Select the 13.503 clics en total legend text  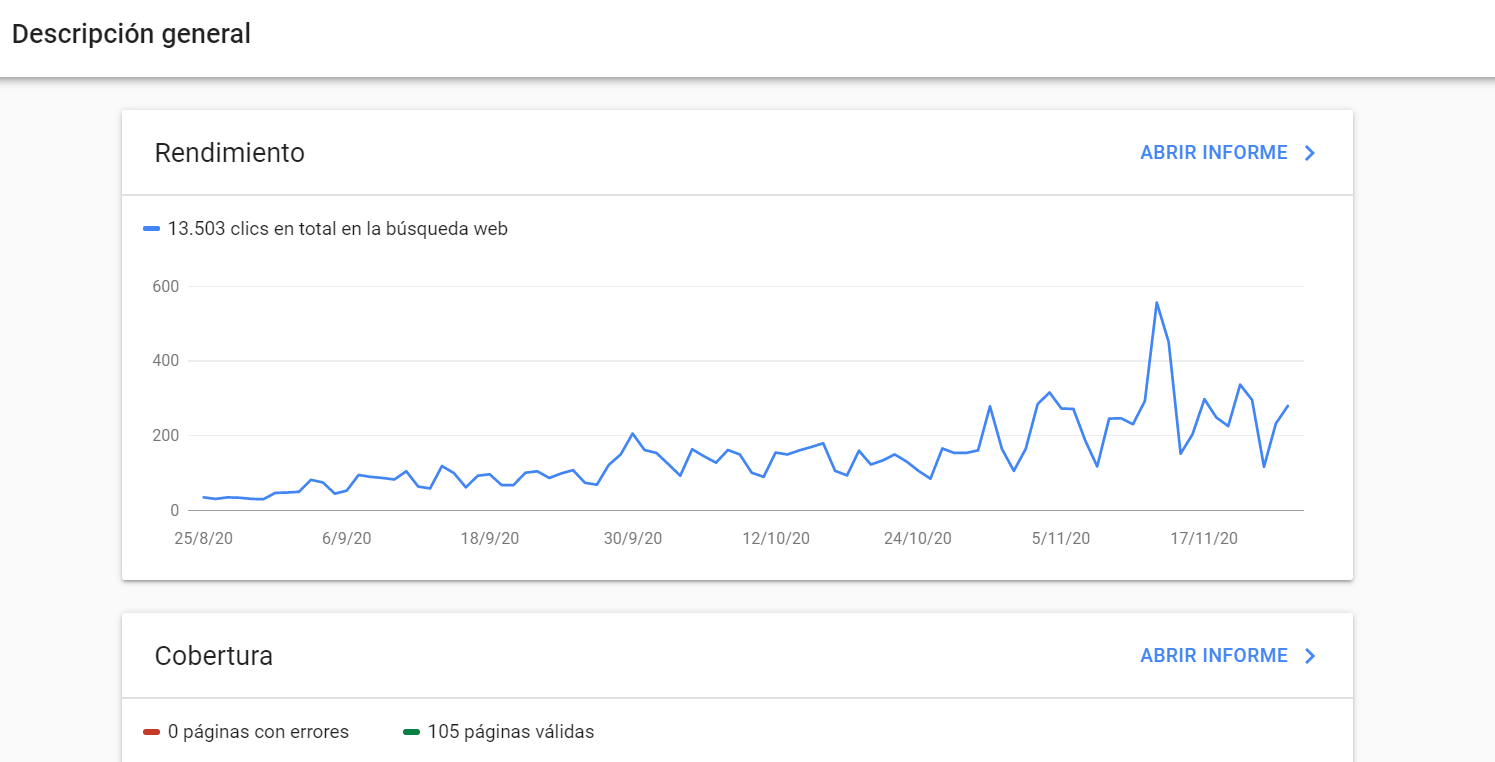pyautogui.click(x=338, y=229)
